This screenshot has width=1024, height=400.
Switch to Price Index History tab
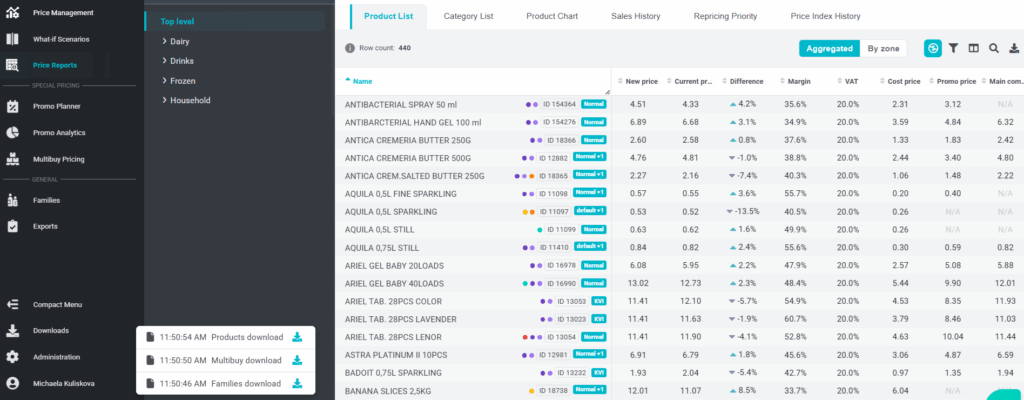point(825,16)
